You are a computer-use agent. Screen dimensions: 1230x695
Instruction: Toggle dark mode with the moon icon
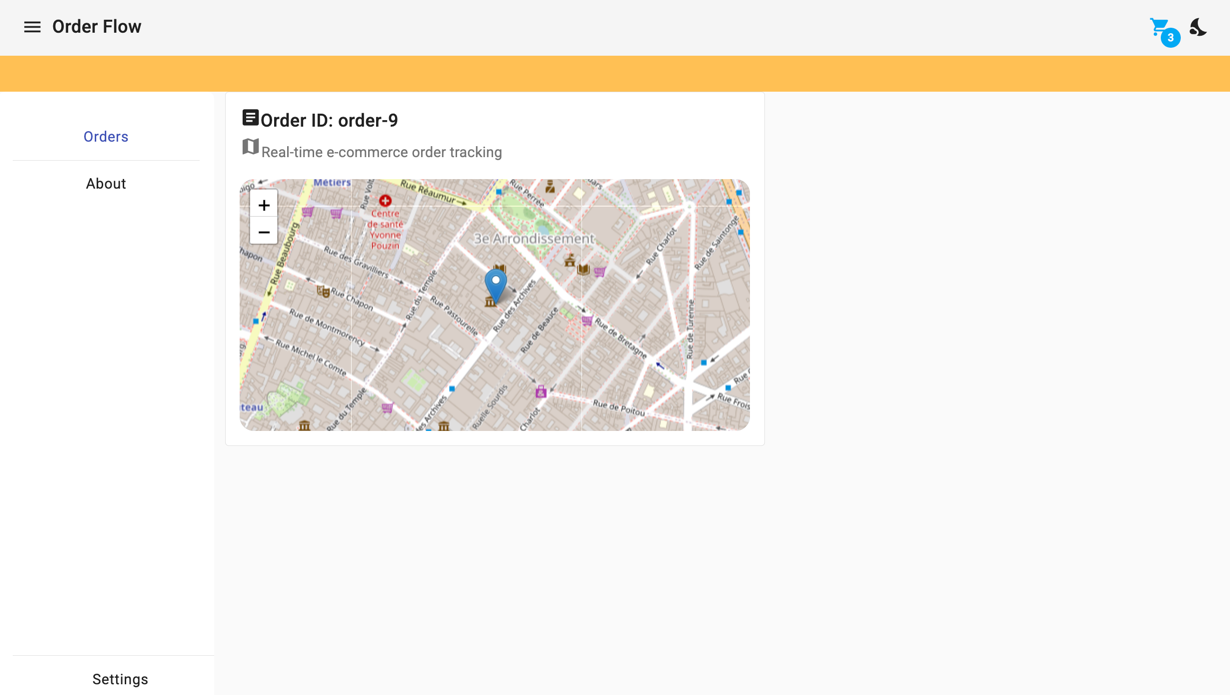click(1197, 27)
